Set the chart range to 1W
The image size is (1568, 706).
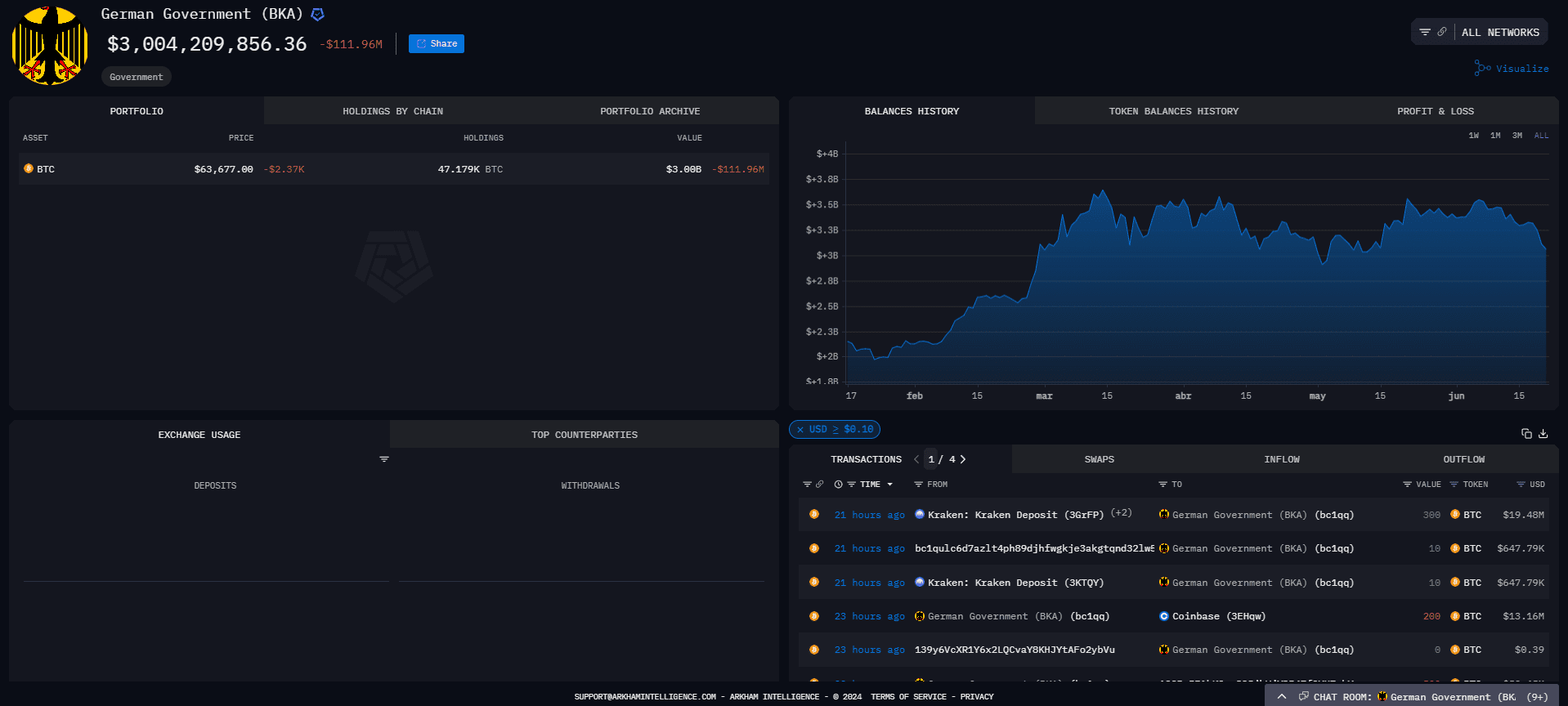[x=1473, y=136]
